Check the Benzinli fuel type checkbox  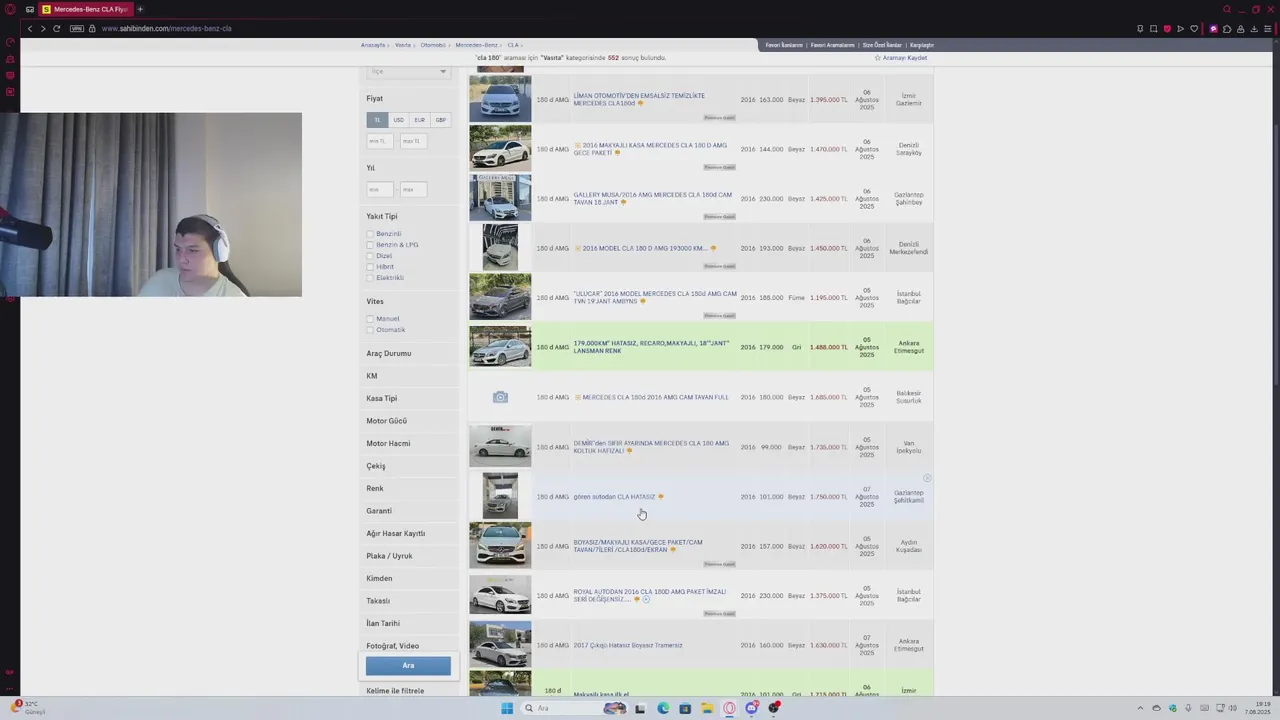(x=370, y=234)
